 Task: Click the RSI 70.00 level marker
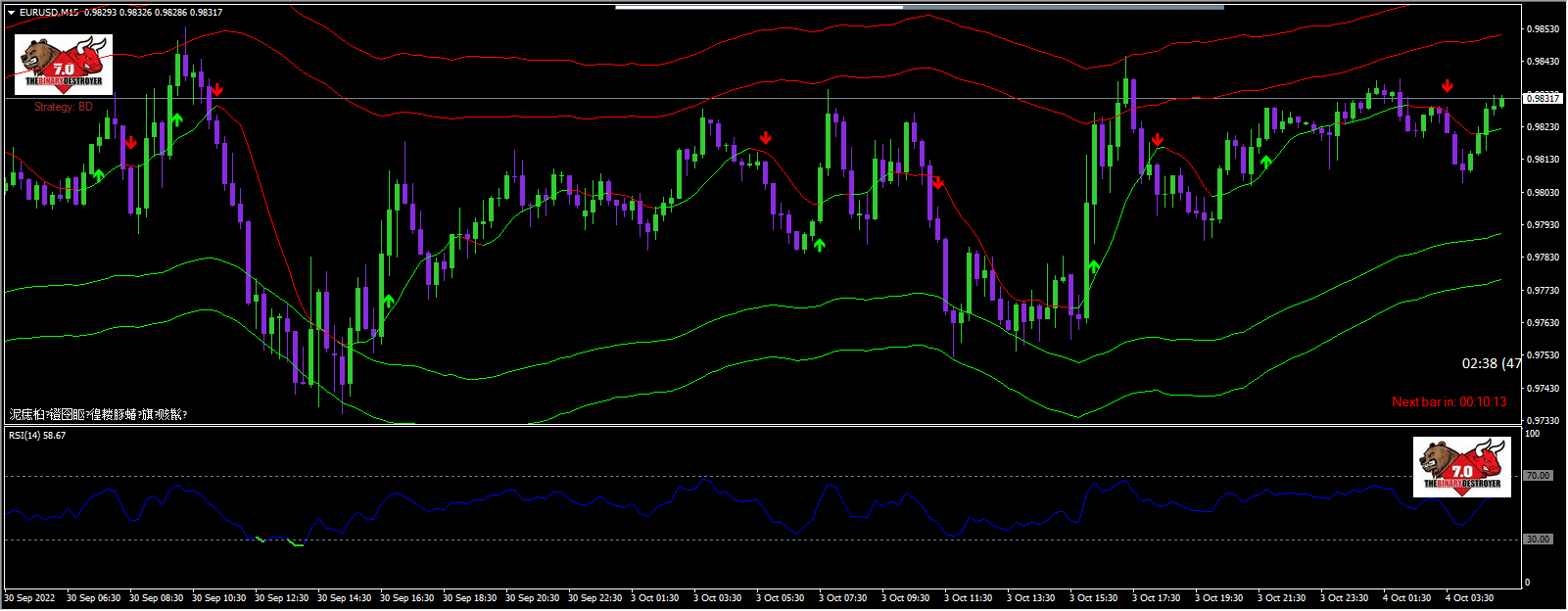point(1538,476)
